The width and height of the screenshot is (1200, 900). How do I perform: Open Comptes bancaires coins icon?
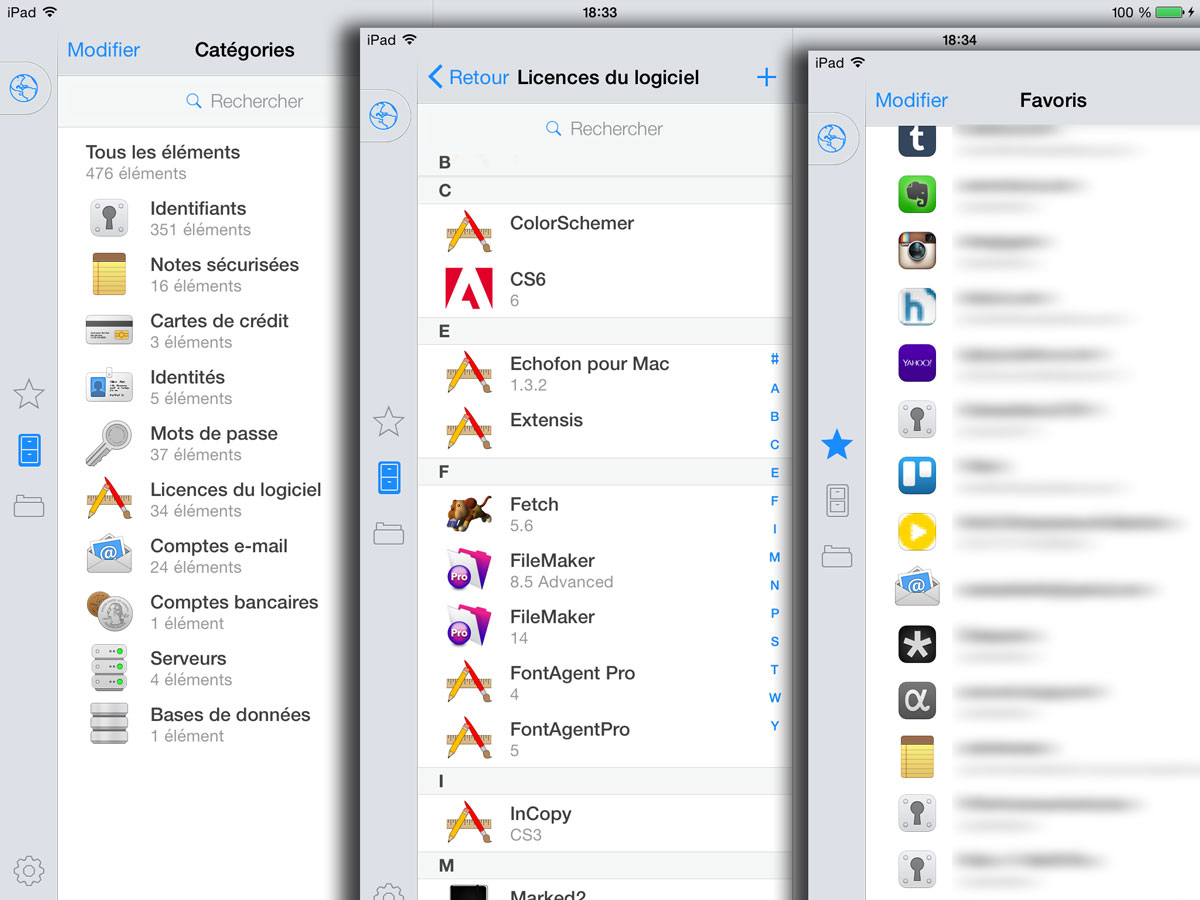[x=110, y=611]
